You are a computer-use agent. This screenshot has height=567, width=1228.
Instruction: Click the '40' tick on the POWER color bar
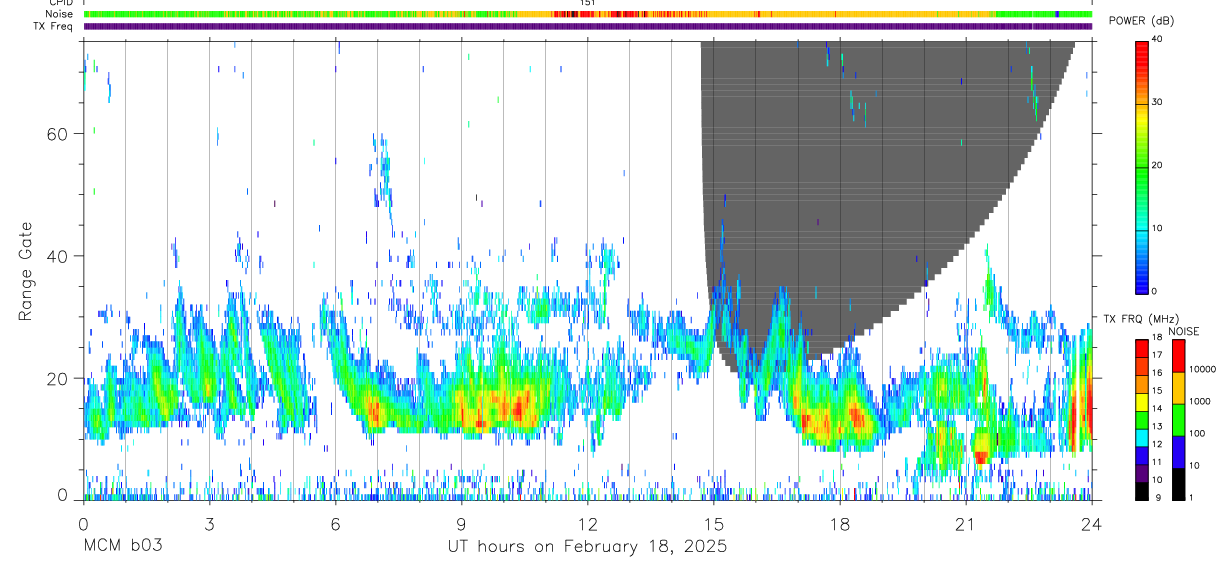click(x=1157, y=40)
